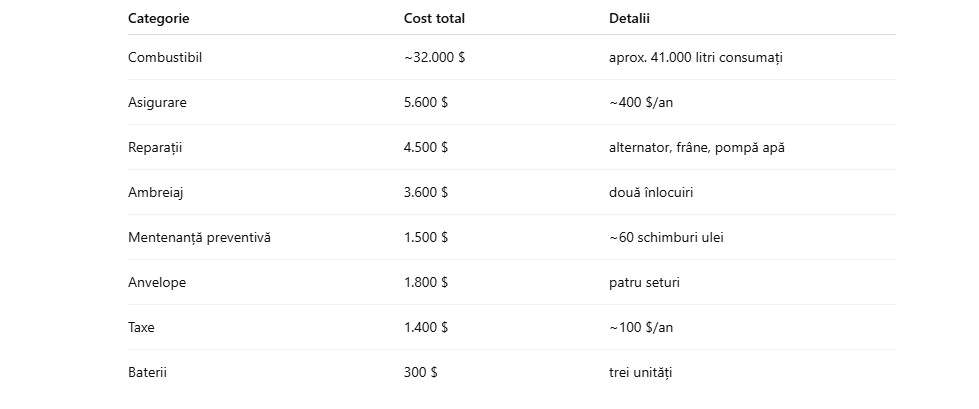Select the Mentenanță preventivă cell
Image resolution: width=979 pixels, height=409 pixels.
[199, 238]
